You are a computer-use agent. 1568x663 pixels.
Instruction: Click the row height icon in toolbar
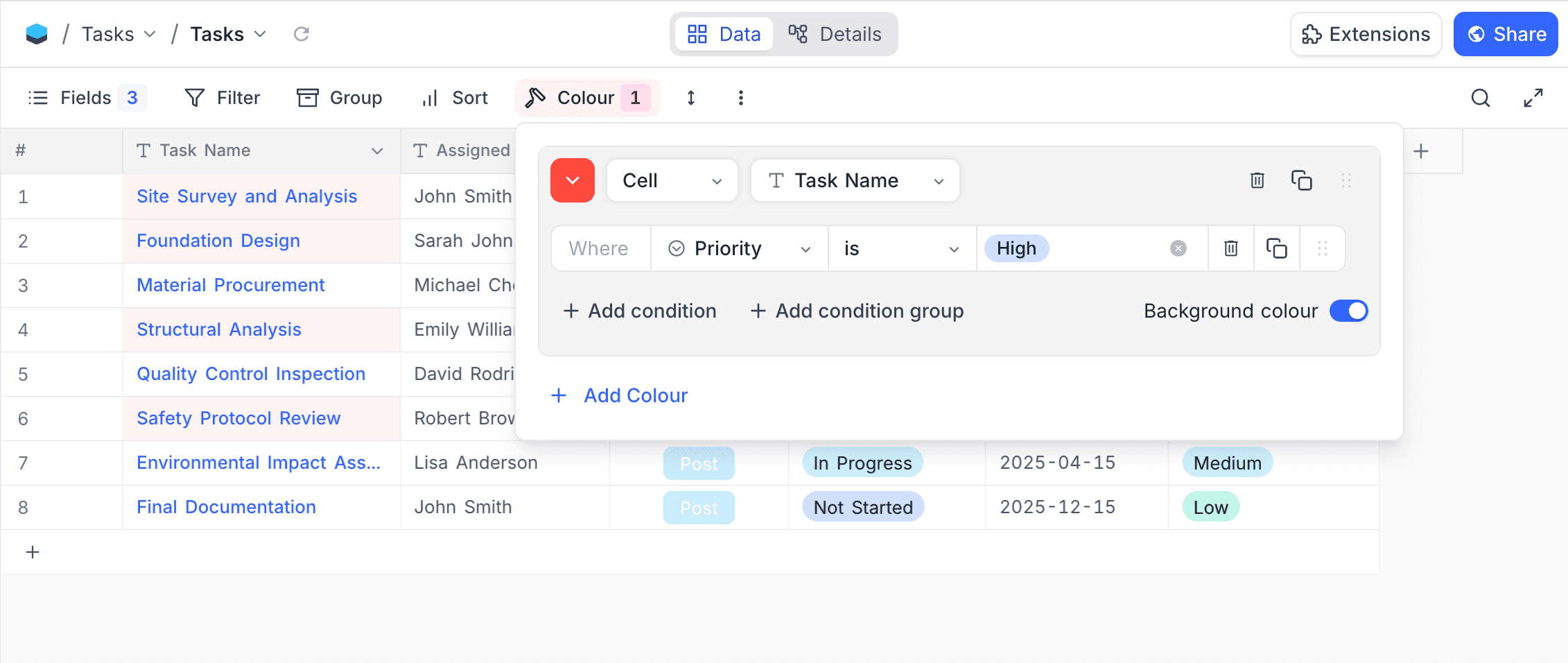click(690, 98)
